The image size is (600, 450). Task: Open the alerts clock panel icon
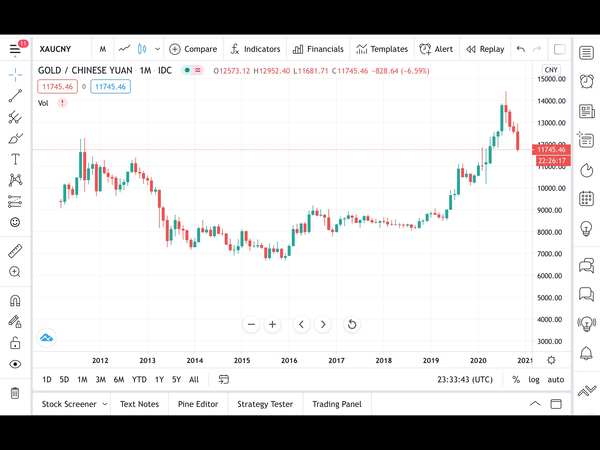pos(586,81)
